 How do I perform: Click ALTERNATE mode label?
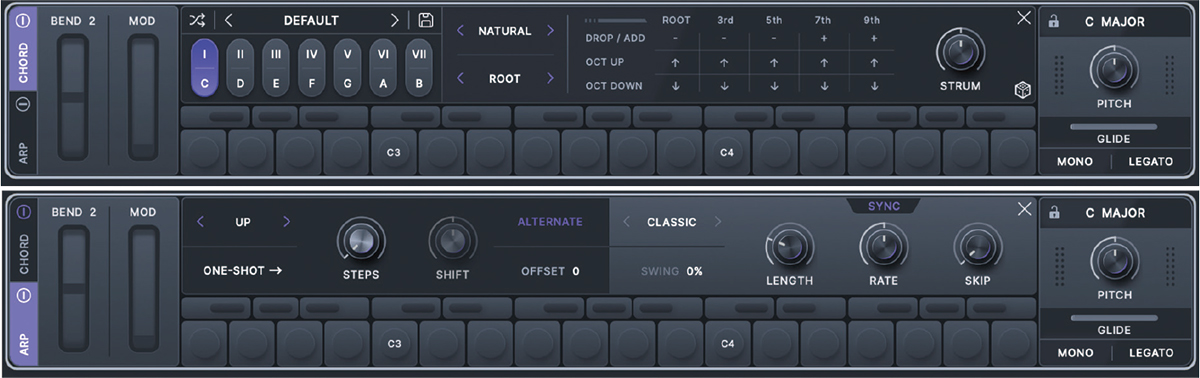point(550,222)
